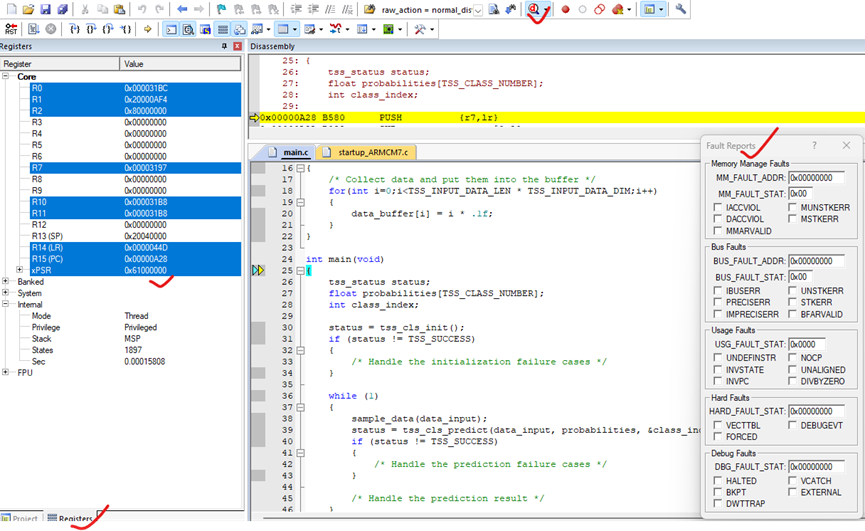Screen dimensions: 865x531
Task: Check the UNDEFINSTR usage fault
Action: click(717, 358)
